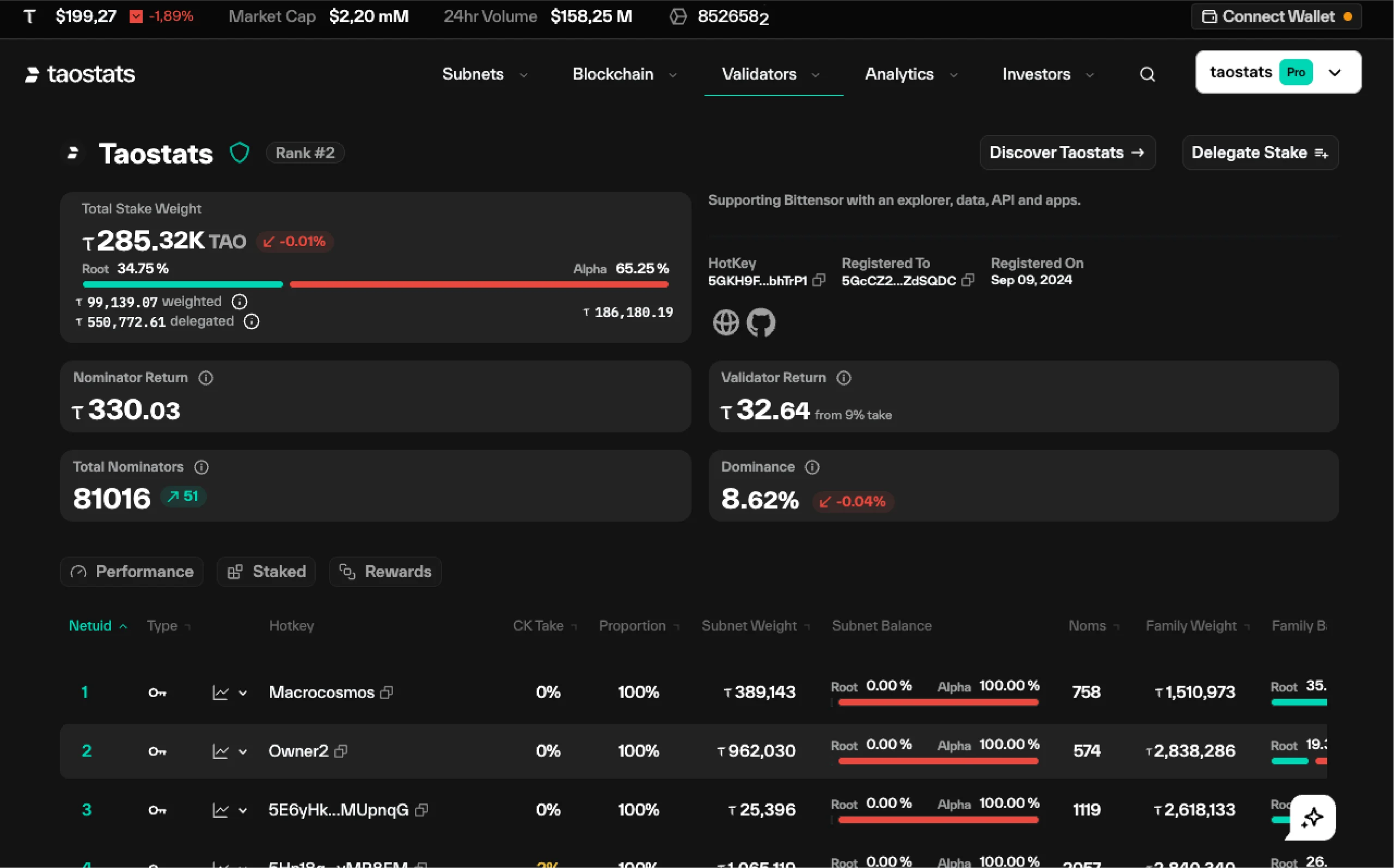Copy the Owner2 hotkey

click(x=341, y=751)
